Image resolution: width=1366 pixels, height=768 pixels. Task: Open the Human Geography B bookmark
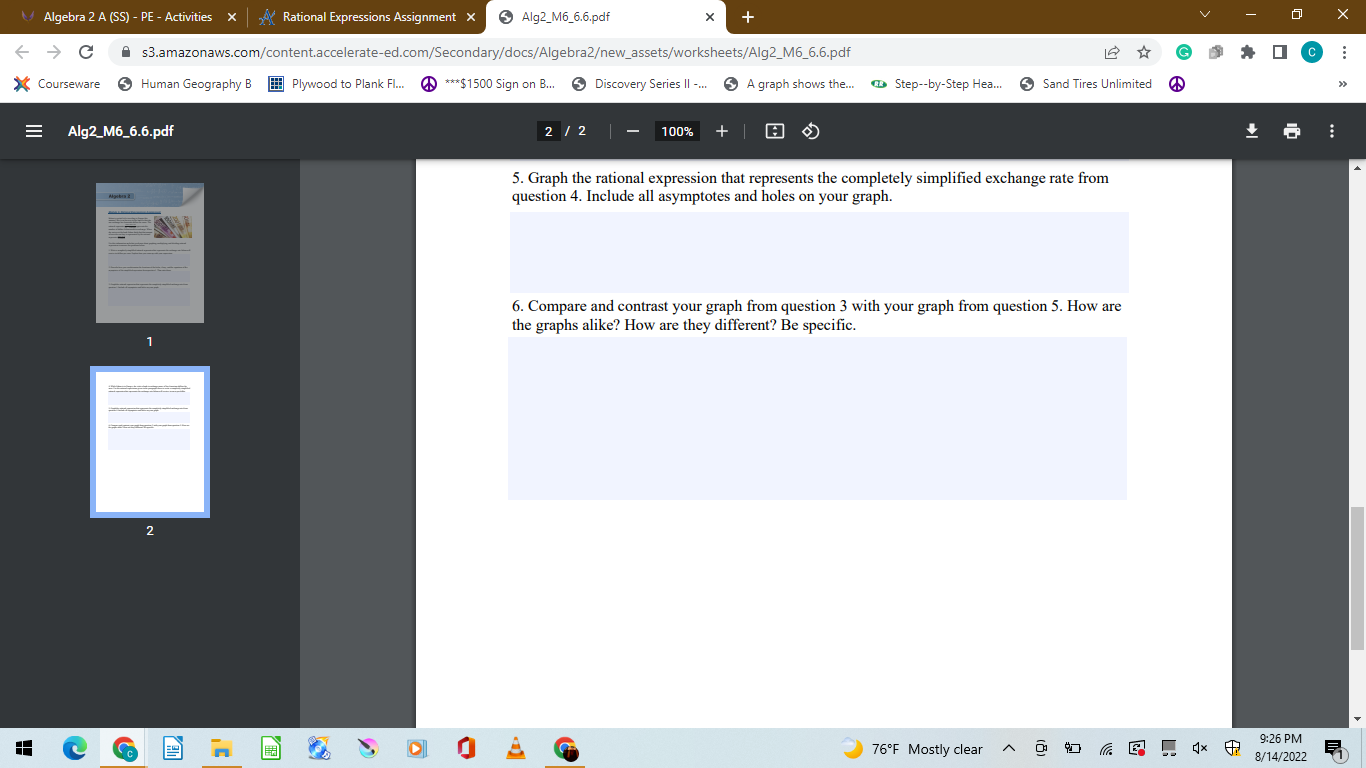(x=185, y=84)
